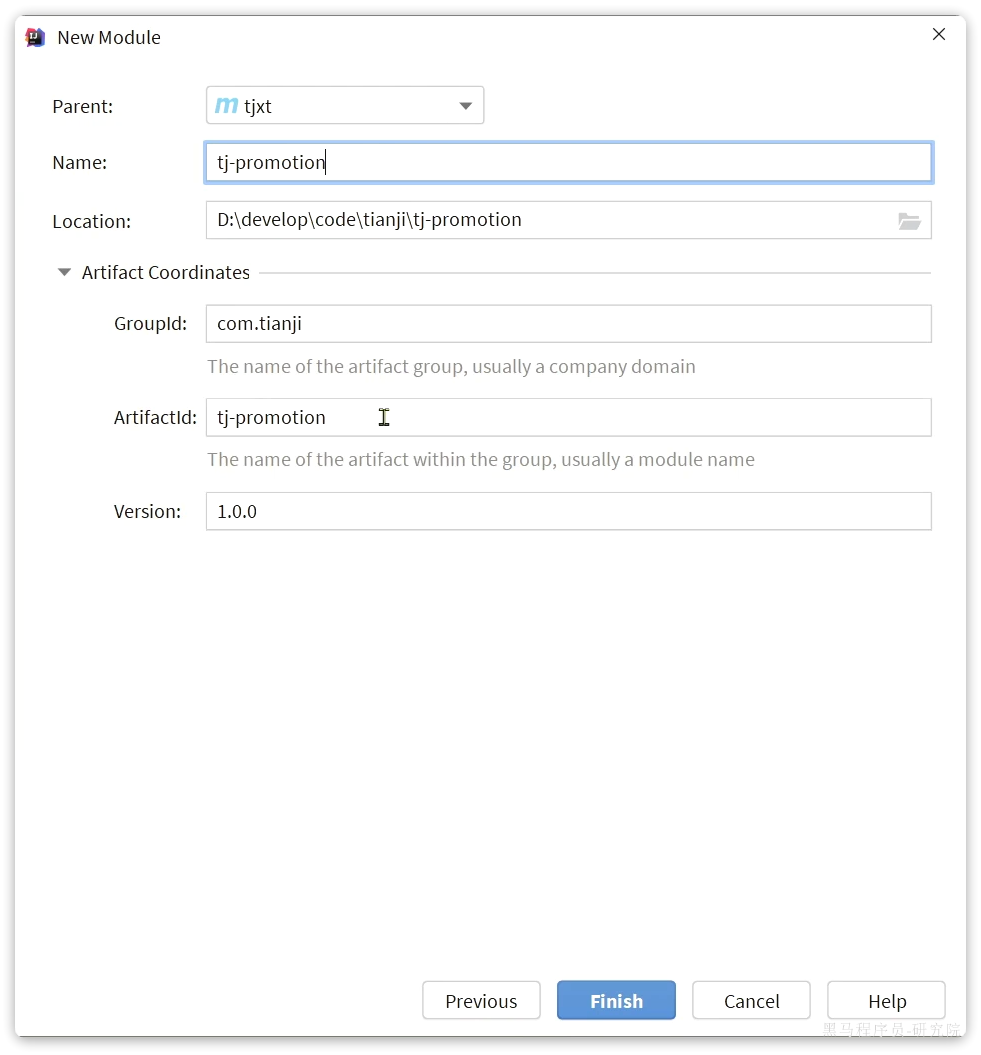Click the 'Version:' label
This screenshot has height=1055, width=981.
coord(147,511)
